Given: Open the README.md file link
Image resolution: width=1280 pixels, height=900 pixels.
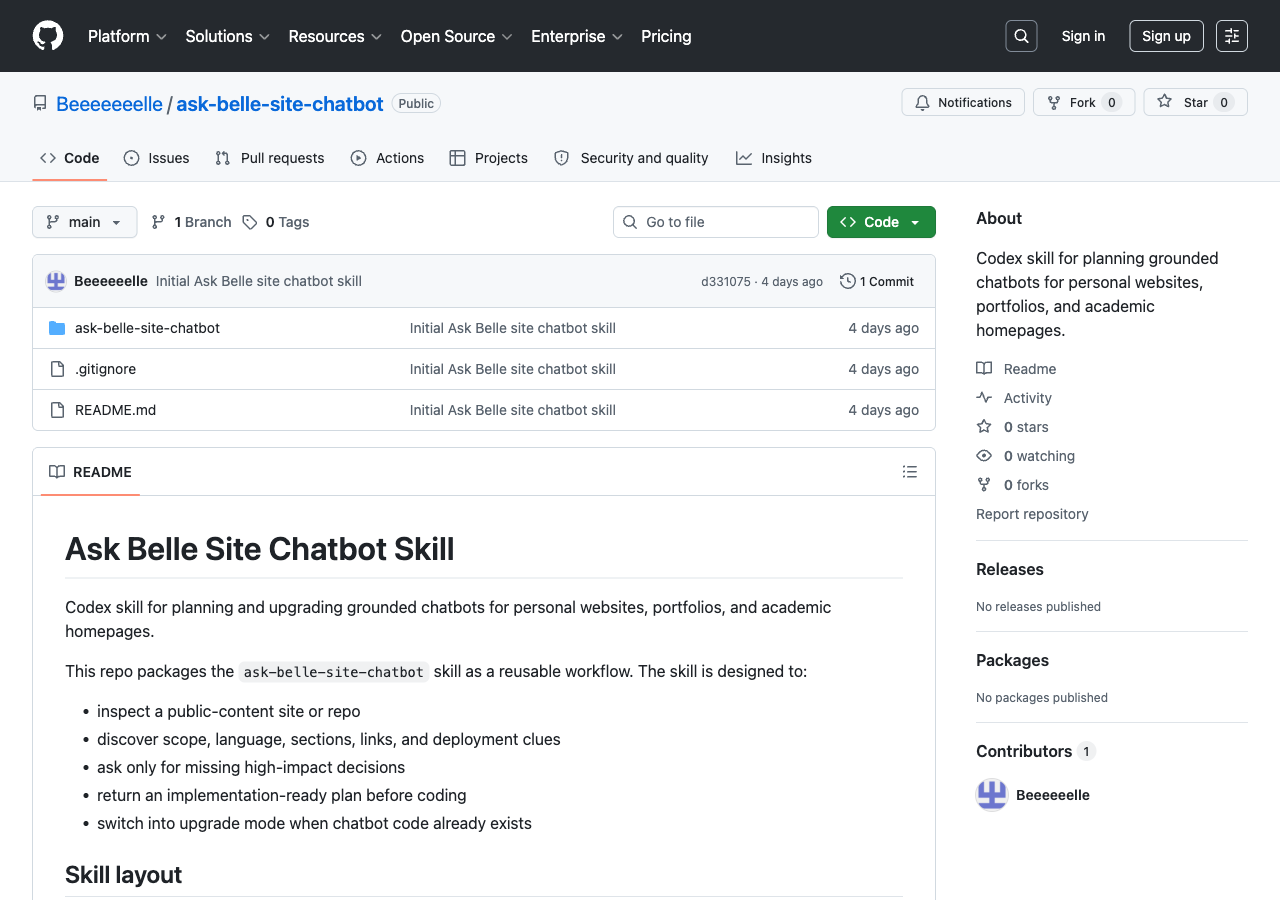Looking at the screenshot, I should tap(115, 410).
